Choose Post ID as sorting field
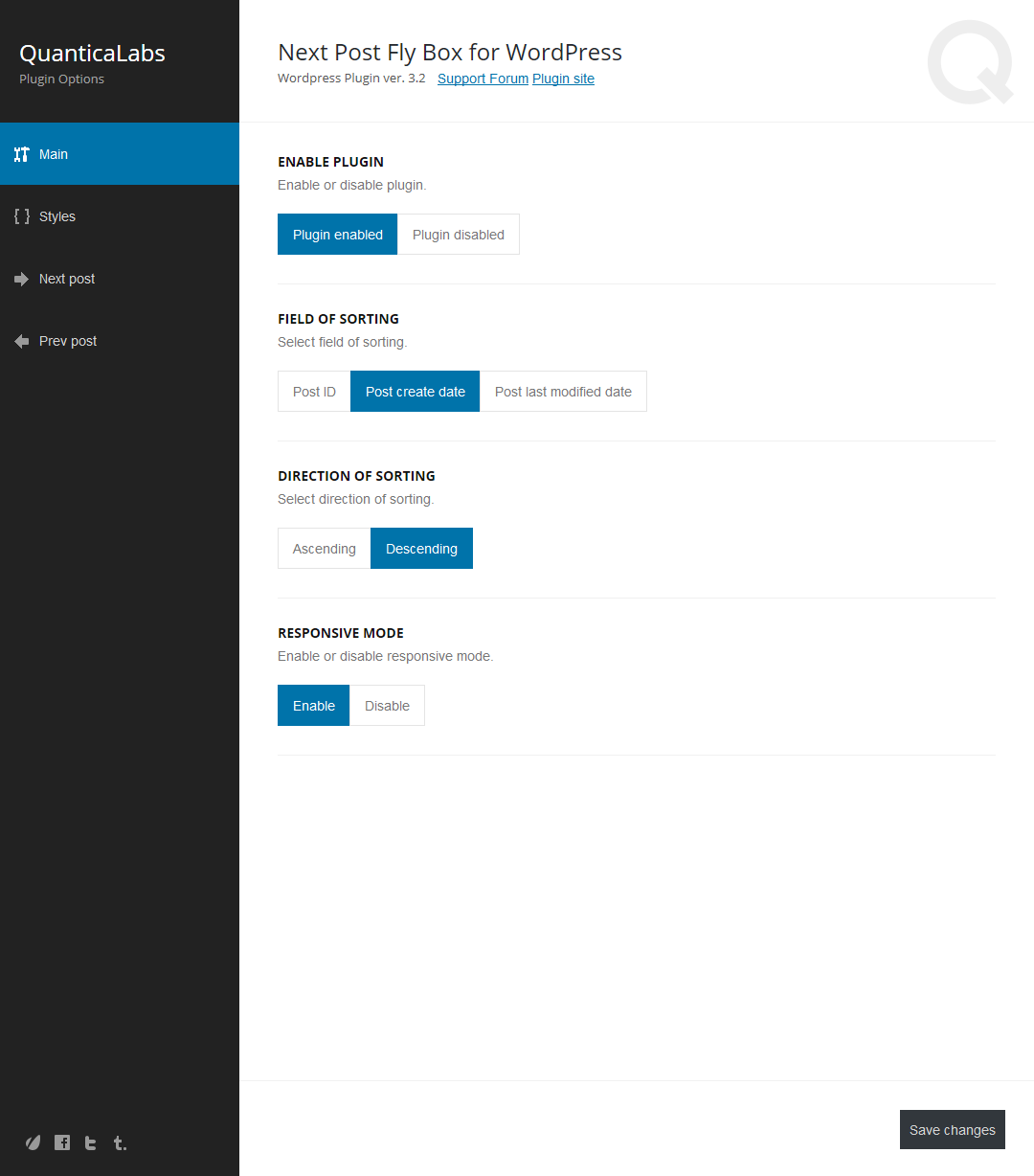The width and height of the screenshot is (1034, 1176). click(x=314, y=392)
